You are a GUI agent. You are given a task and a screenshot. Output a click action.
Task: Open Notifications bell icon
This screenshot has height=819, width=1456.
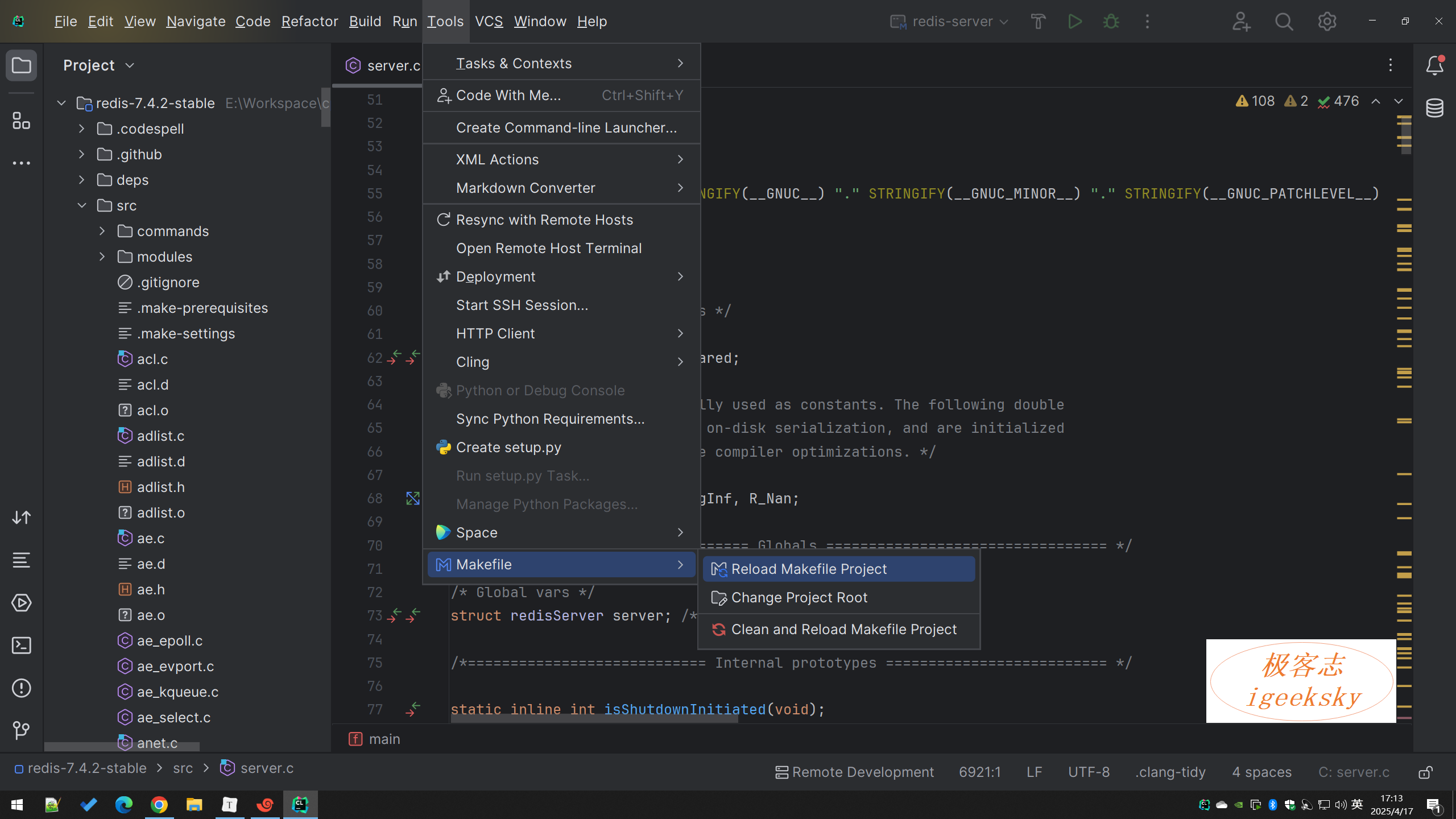1434,65
